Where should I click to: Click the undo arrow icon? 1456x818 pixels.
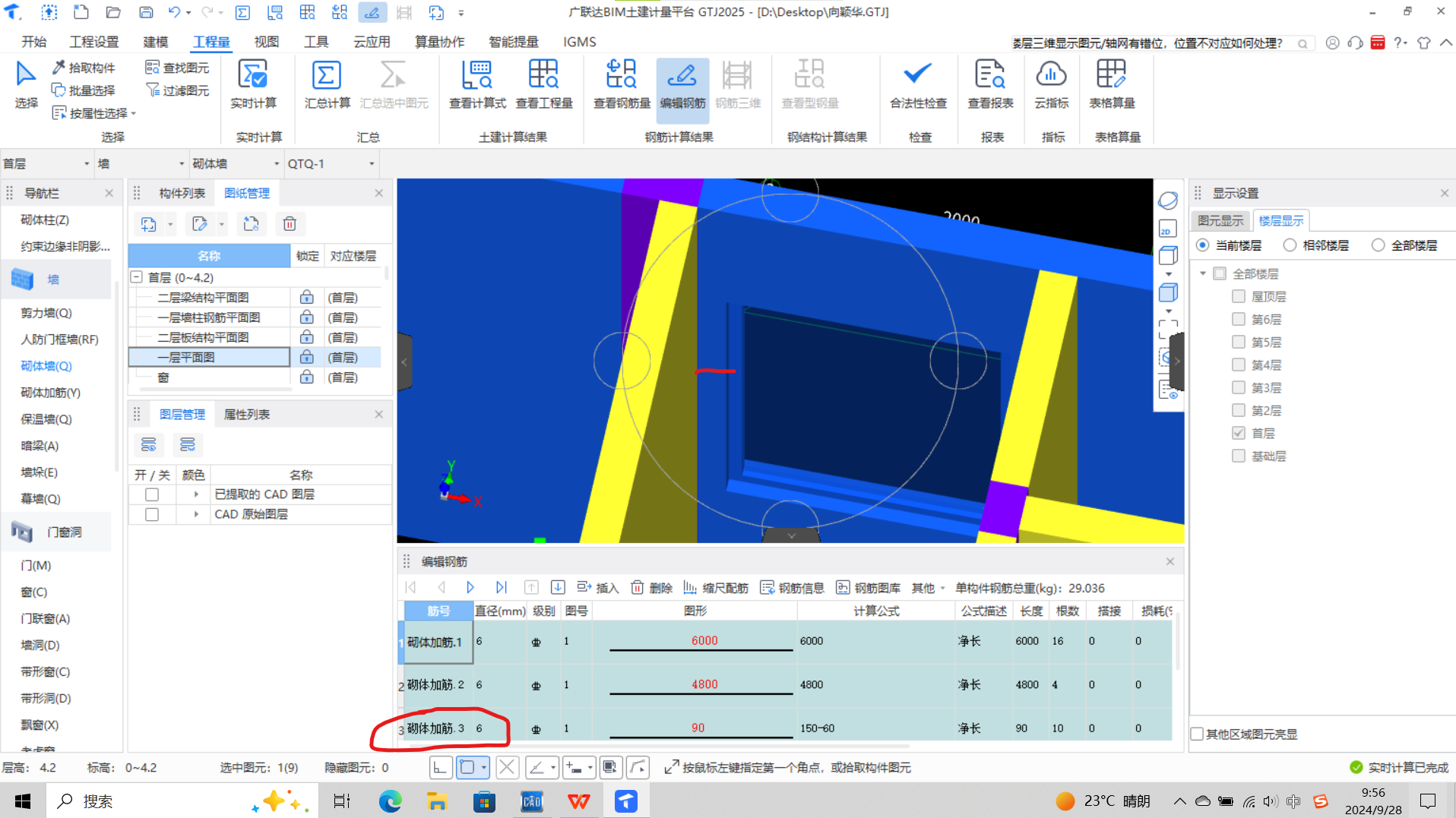click(174, 12)
